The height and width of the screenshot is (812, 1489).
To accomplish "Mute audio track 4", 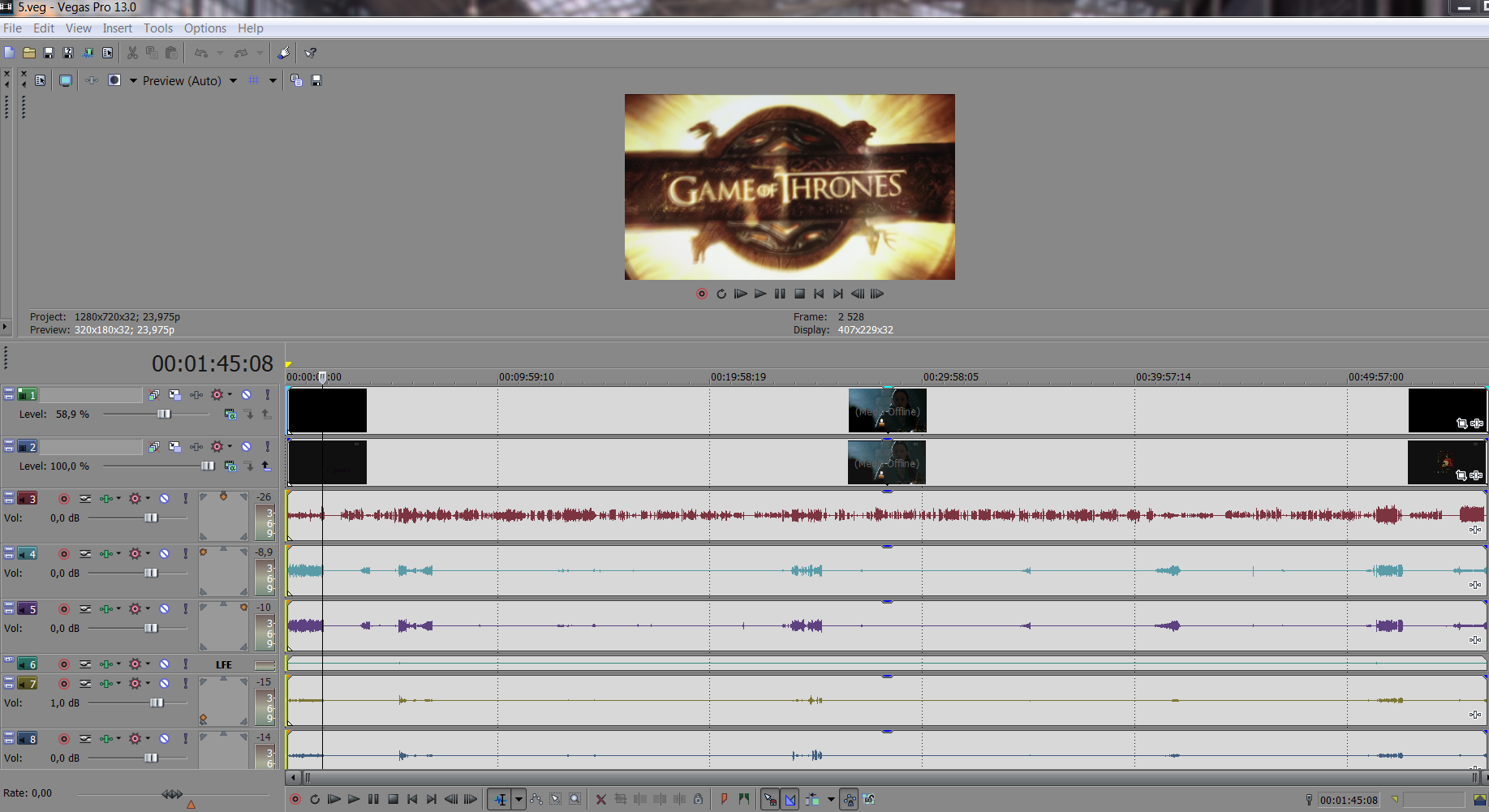I will tap(164, 554).
